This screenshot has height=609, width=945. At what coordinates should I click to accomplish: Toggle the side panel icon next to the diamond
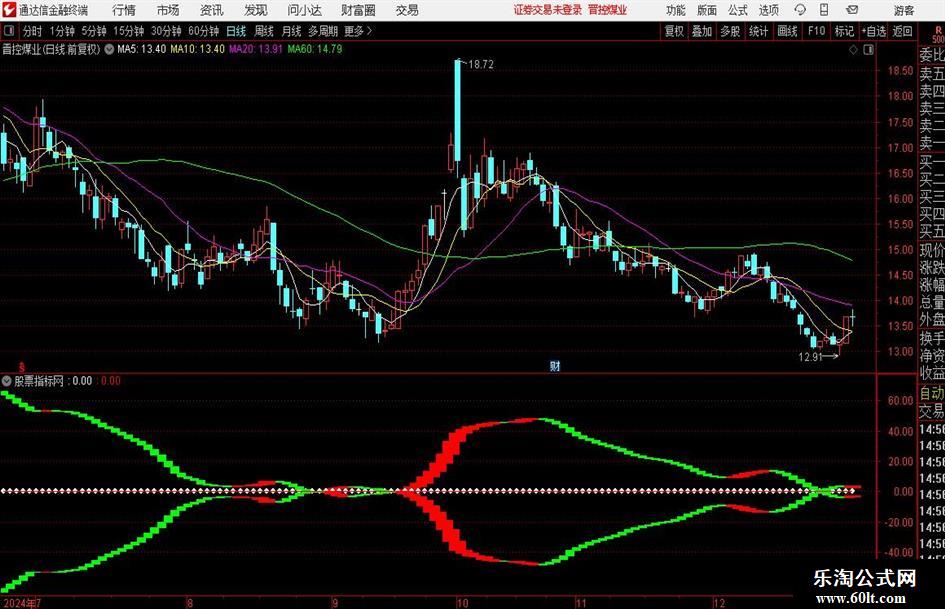868,50
